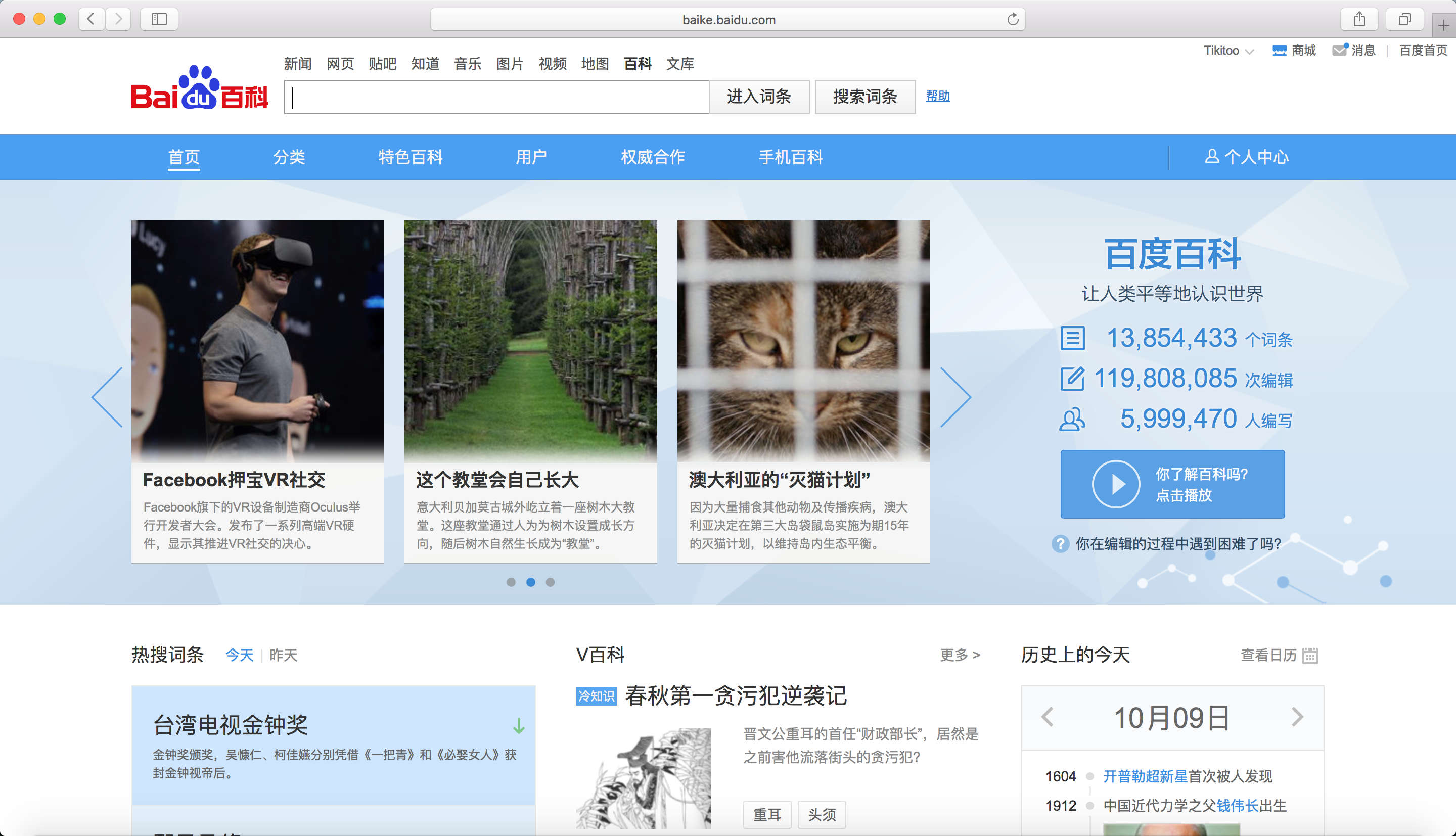Click the 头须 tag button

coord(822,814)
